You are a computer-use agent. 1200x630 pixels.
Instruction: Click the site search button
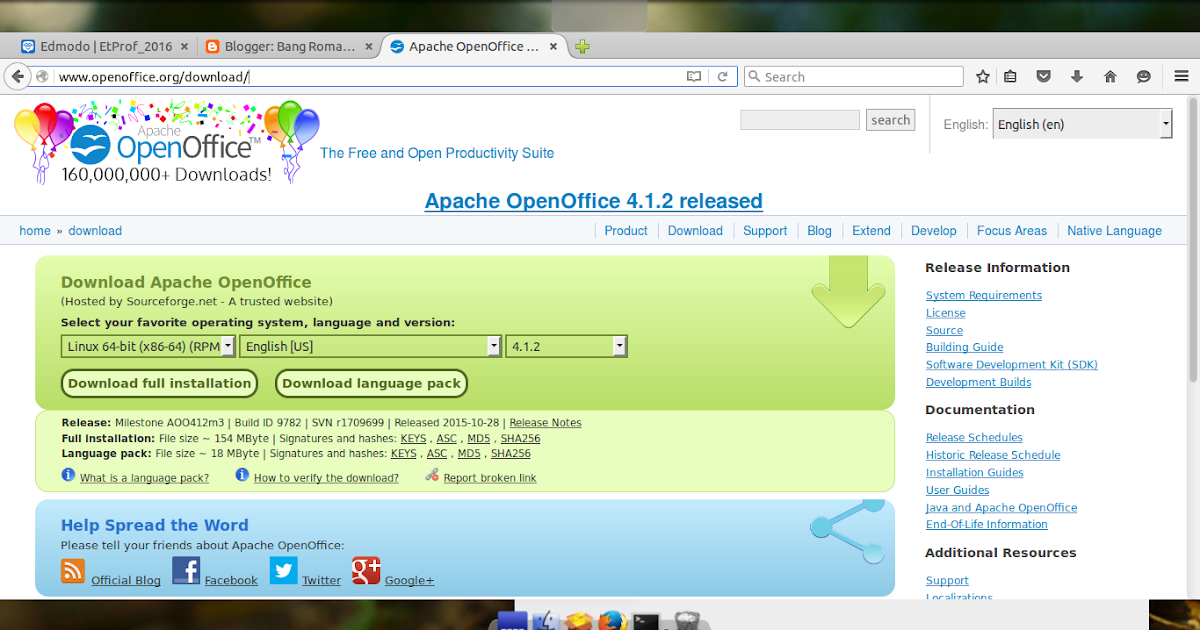890,120
